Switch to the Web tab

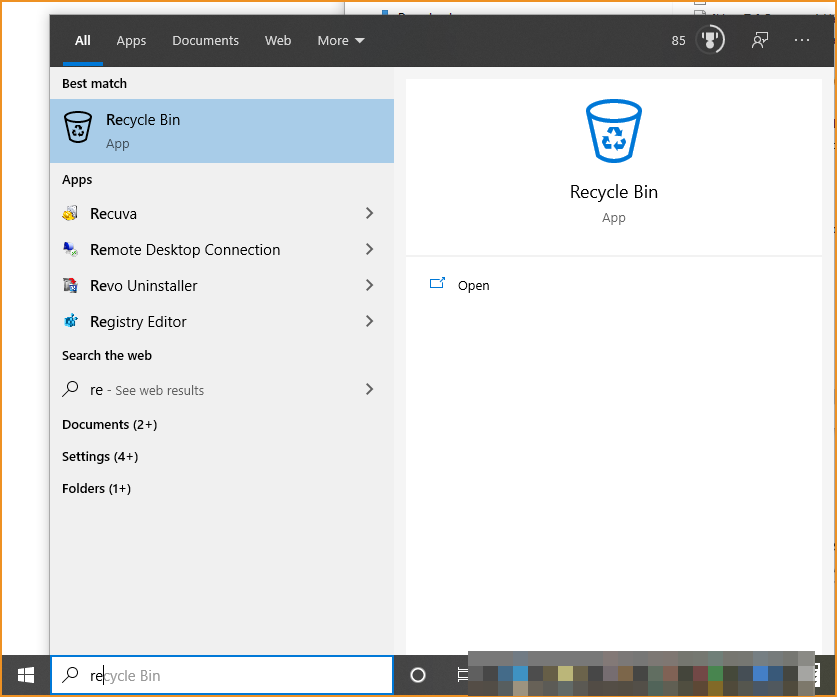pyautogui.click(x=278, y=41)
